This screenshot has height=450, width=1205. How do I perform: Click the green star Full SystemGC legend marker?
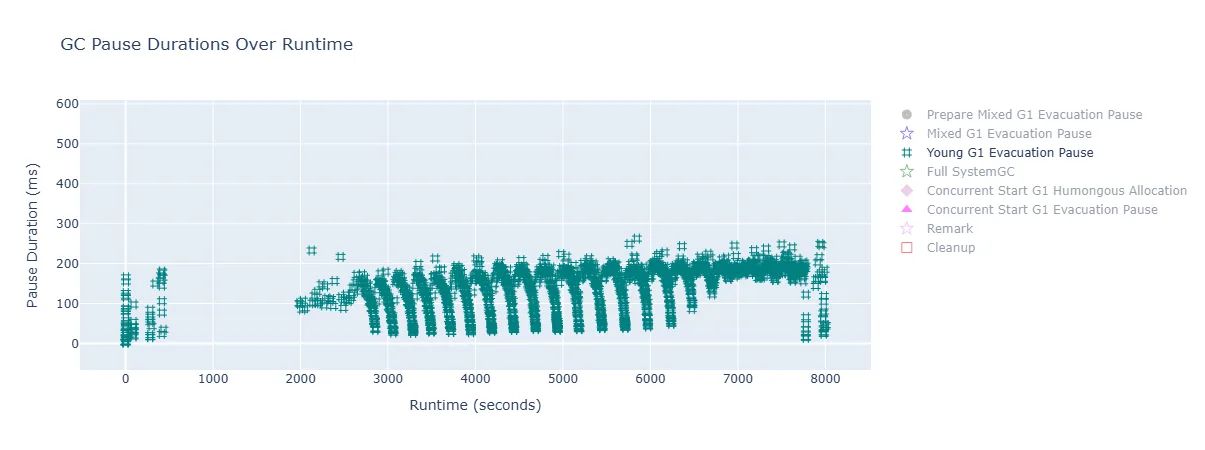coord(907,172)
